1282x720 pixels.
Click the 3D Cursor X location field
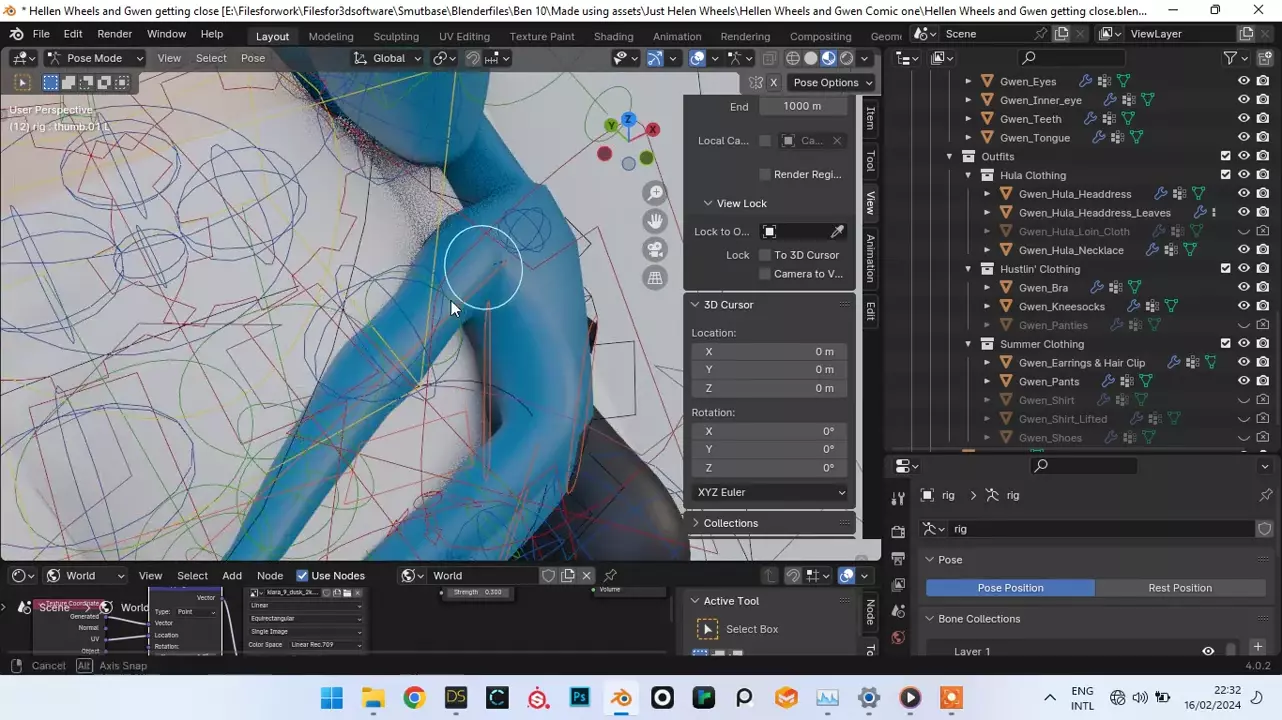[x=768, y=351]
